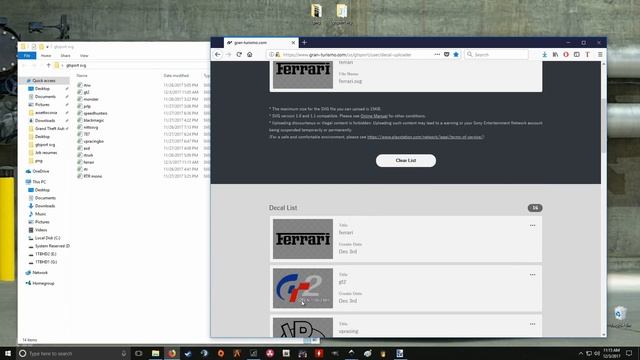
Task: Open Downloads under Quick access
Action: click(45, 120)
